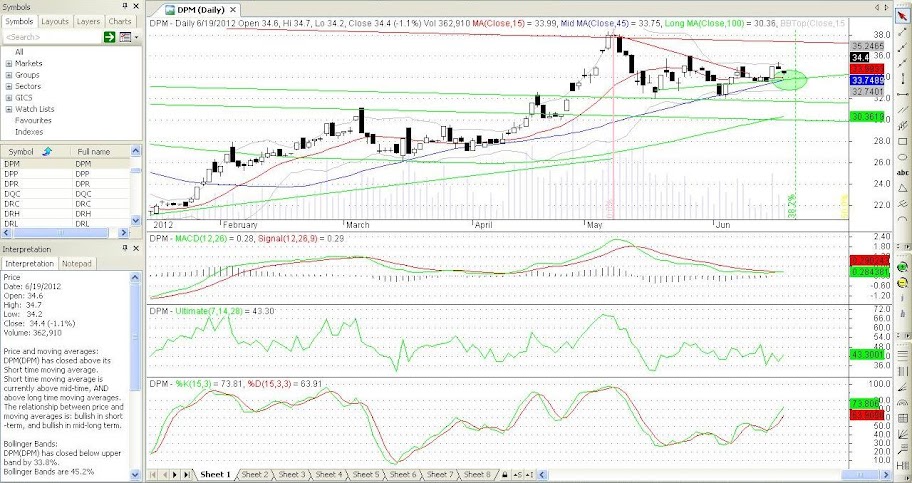This screenshot has width=912, height=483.
Task: Click the symbol Search input field
Action: [52, 37]
